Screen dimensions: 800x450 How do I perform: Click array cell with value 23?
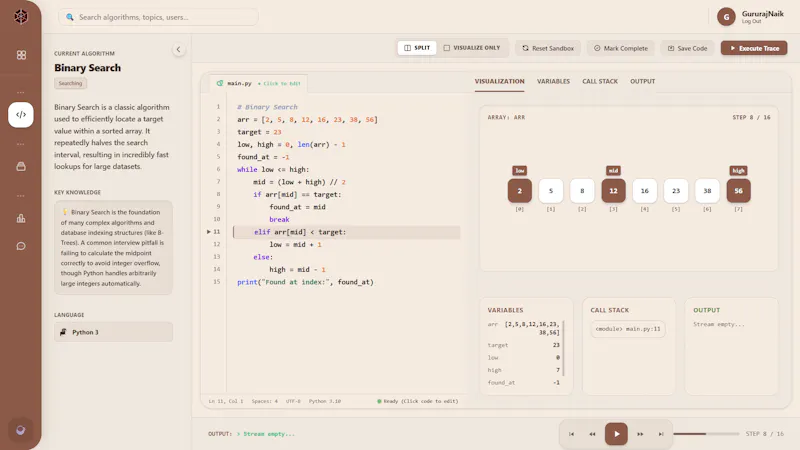click(676, 191)
